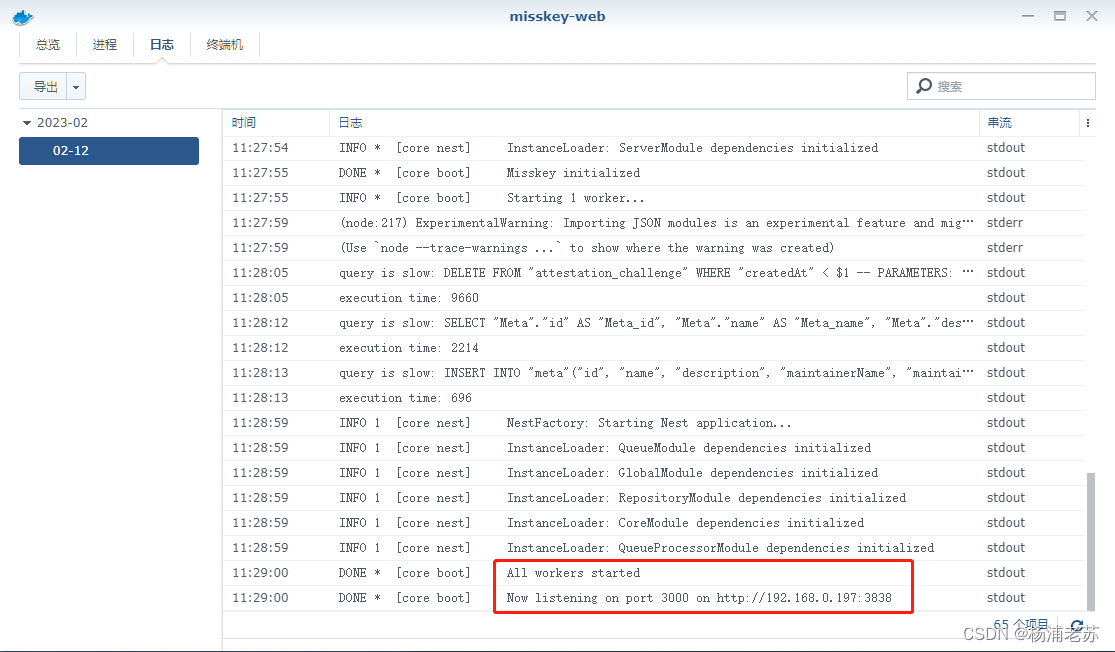
Task: Click the 串流 column header
Action: click(1030, 123)
